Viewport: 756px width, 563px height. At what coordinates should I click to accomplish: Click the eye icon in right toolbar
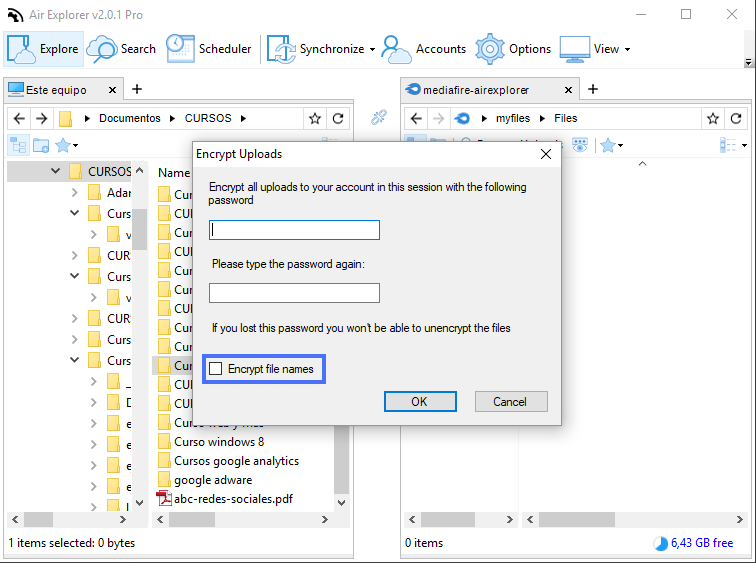point(580,145)
